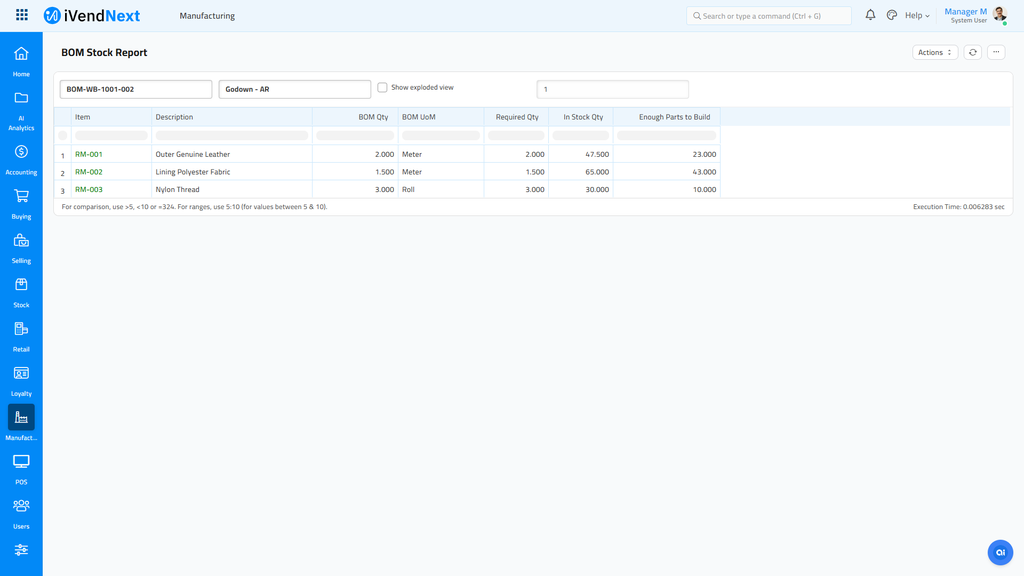Select Nylon Thread description cell

tap(232, 189)
